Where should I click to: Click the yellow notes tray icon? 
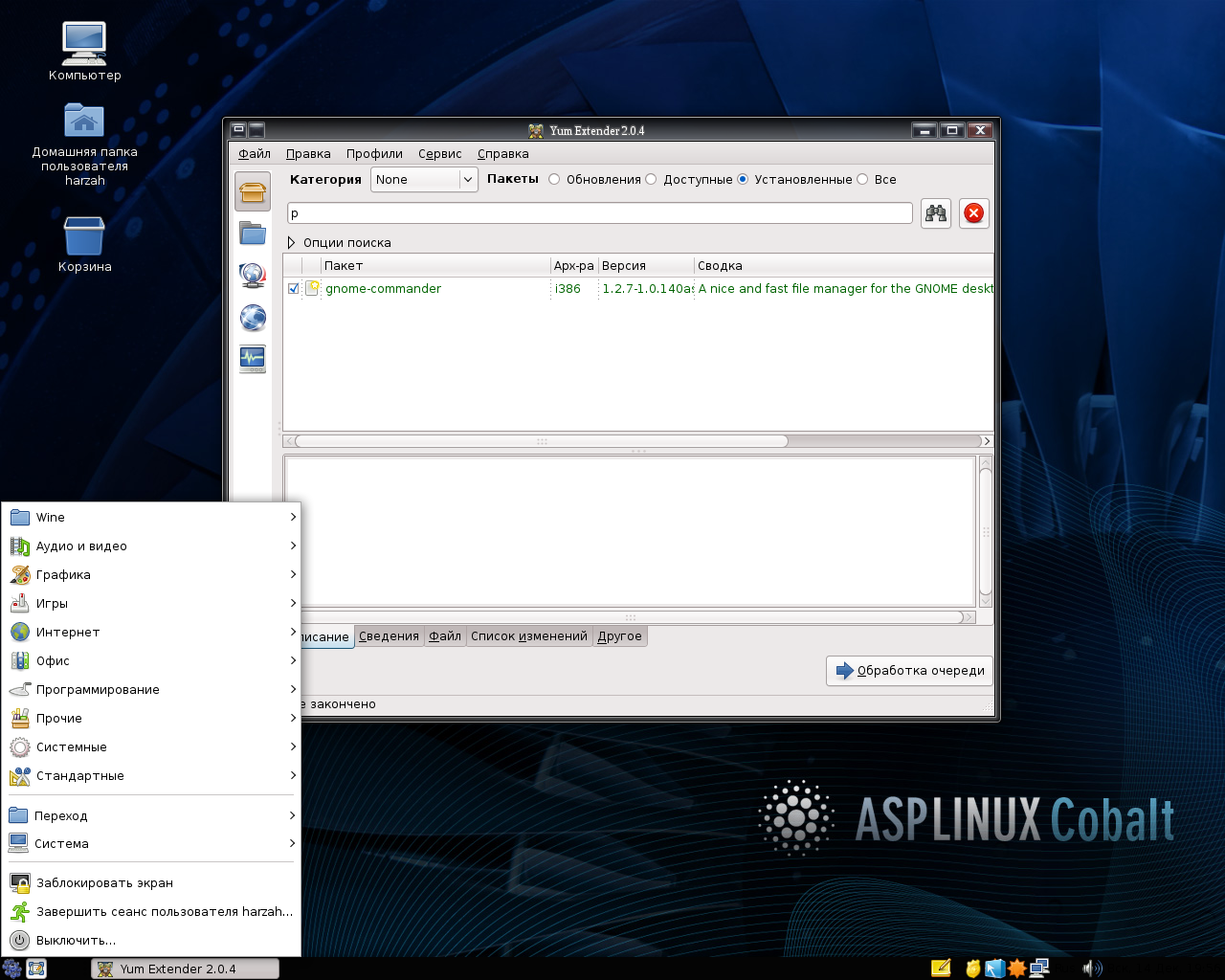click(x=941, y=969)
